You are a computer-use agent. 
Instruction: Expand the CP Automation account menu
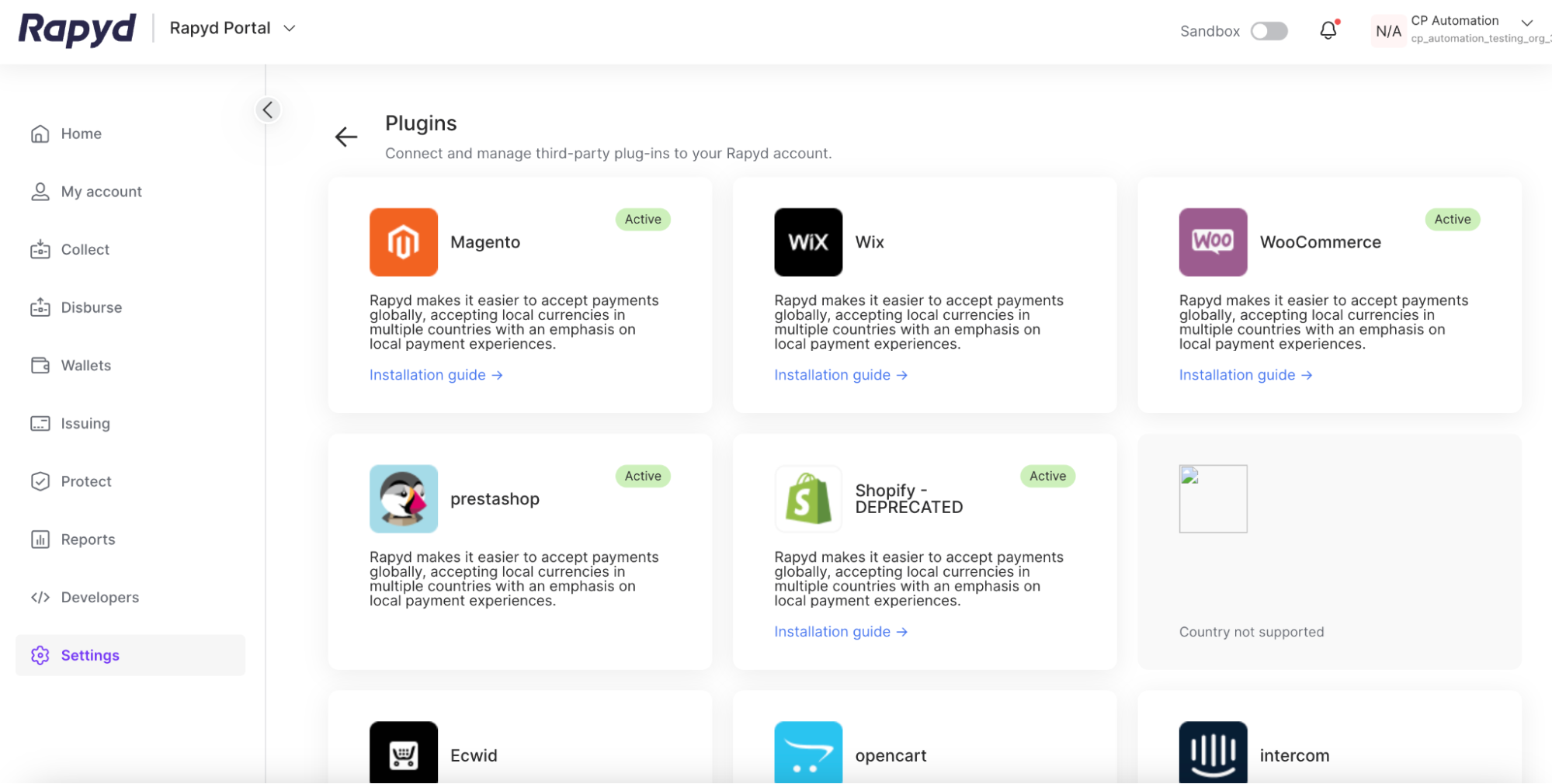[x=1526, y=23]
